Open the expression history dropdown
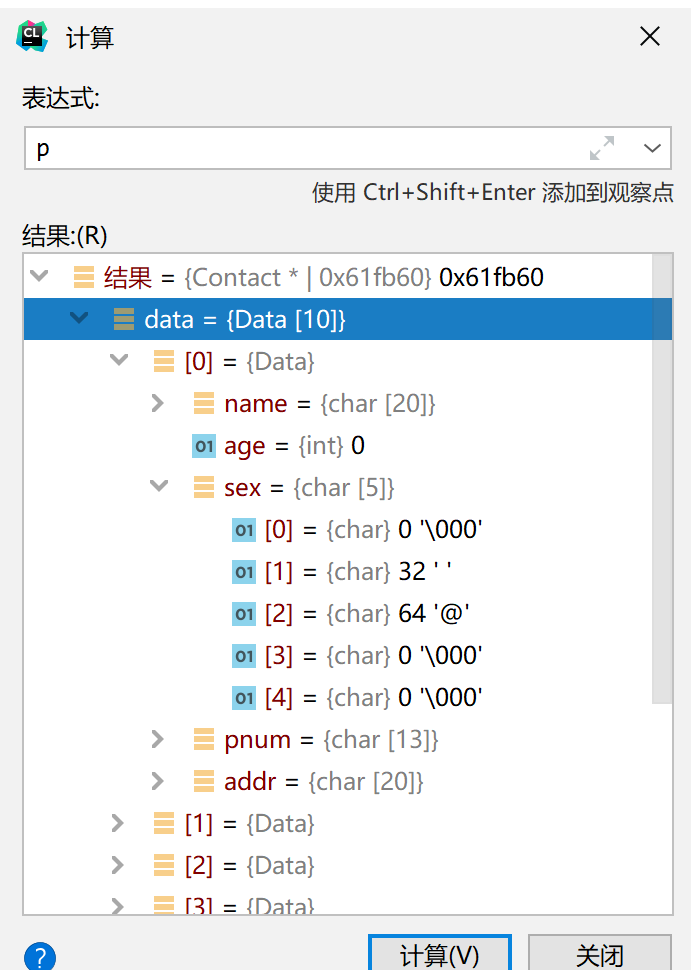 [x=653, y=147]
